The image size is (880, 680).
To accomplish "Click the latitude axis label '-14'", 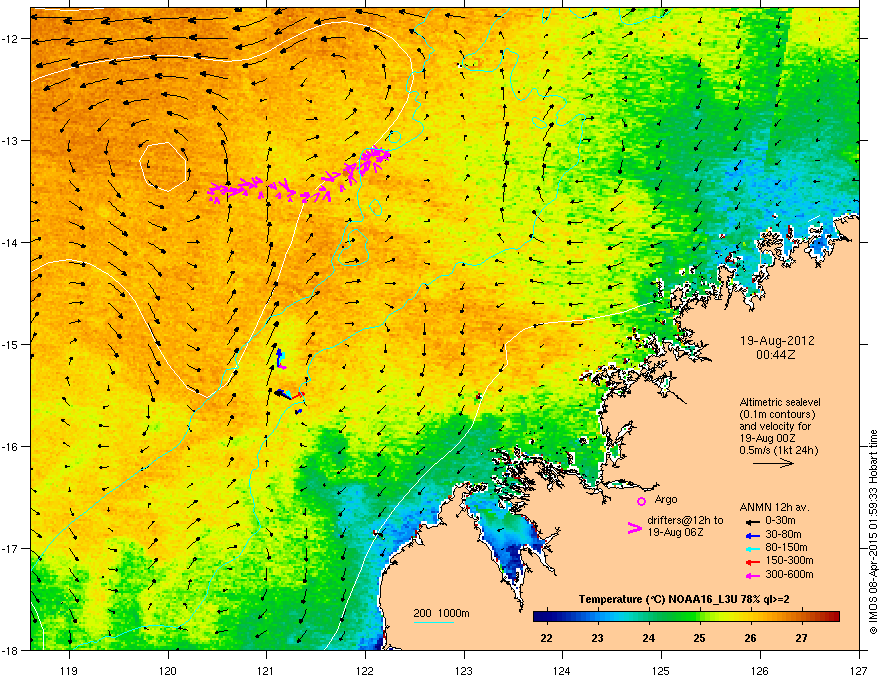I will [11, 242].
